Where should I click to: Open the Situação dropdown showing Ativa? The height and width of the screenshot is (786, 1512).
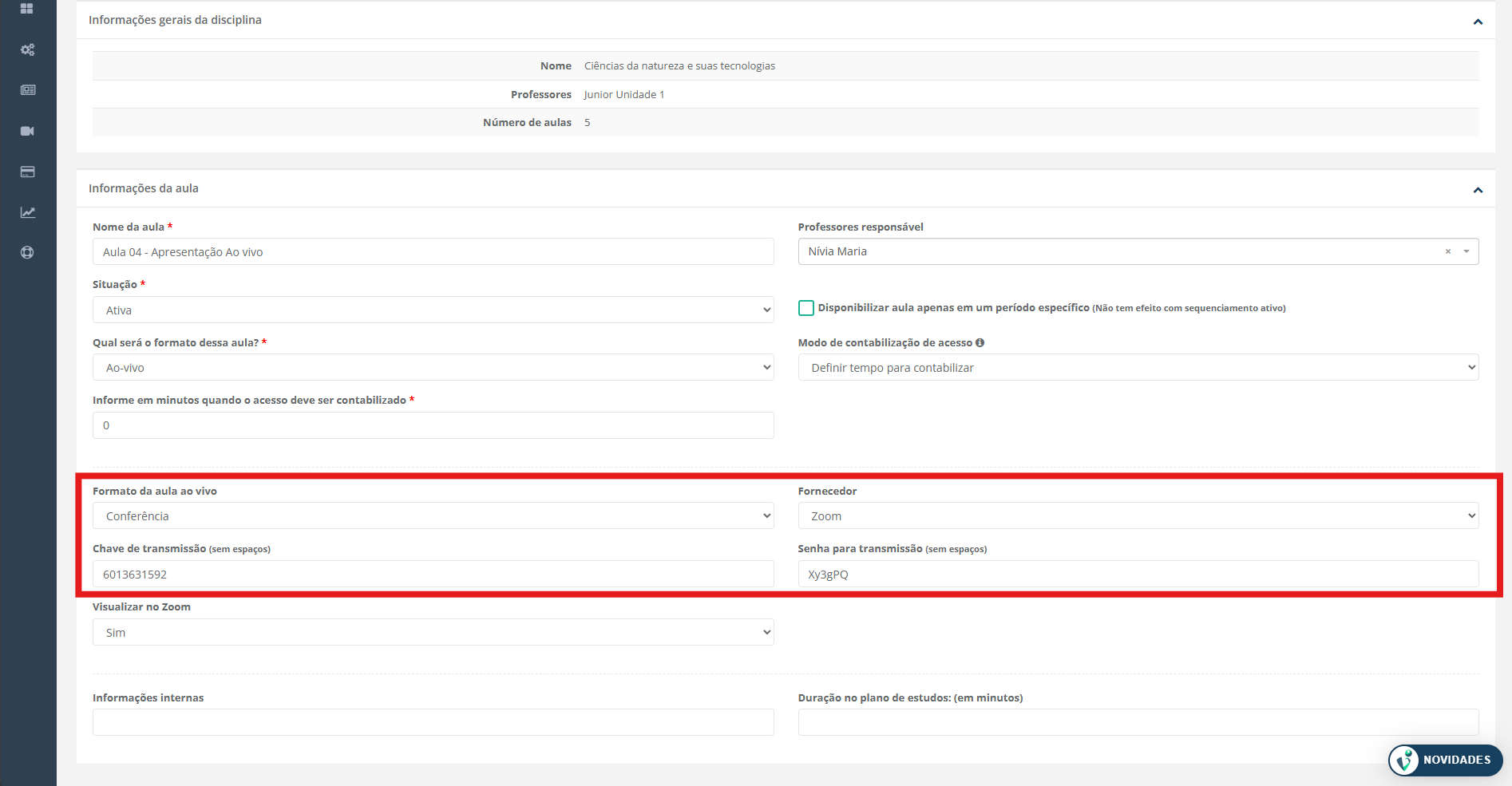click(x=433, y=310)
